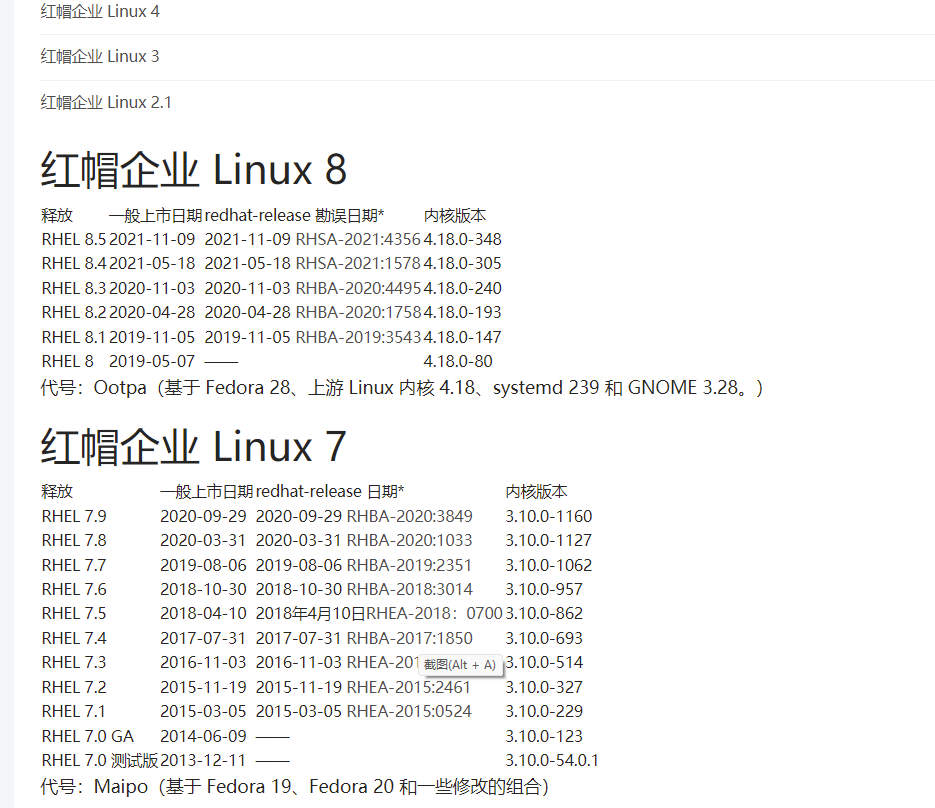Click erratum RHSA-2021:4356
The height and width of the screenshot is (808, 935).
(358, 239)
